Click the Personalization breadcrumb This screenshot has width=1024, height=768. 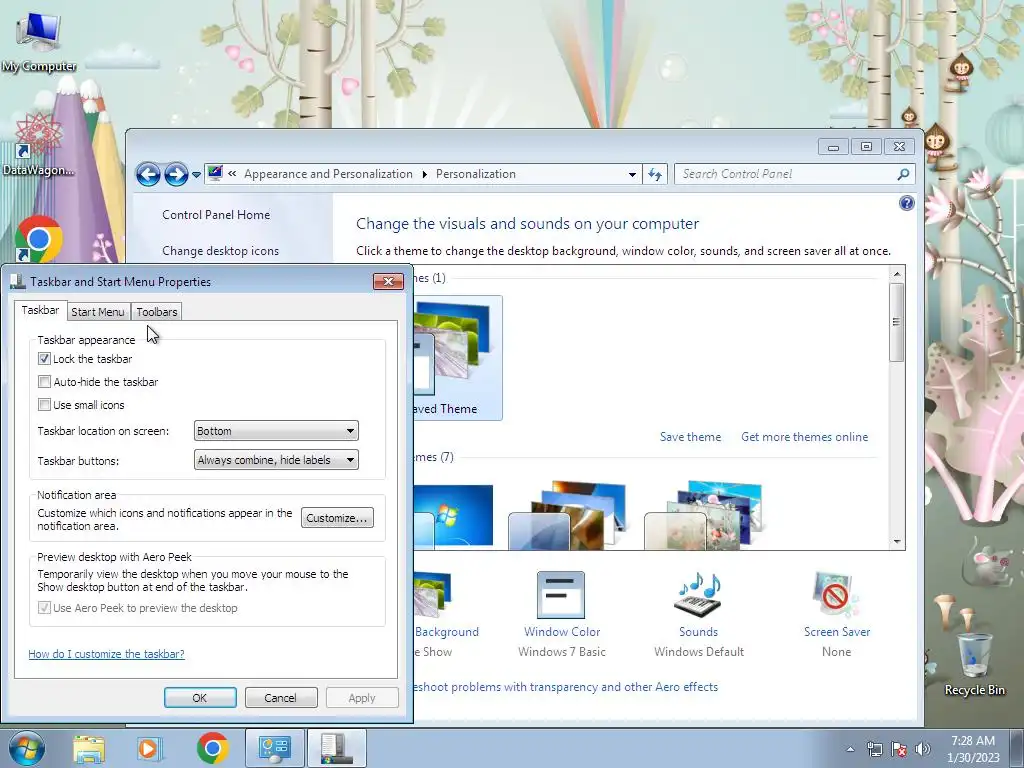coord(475,174)
